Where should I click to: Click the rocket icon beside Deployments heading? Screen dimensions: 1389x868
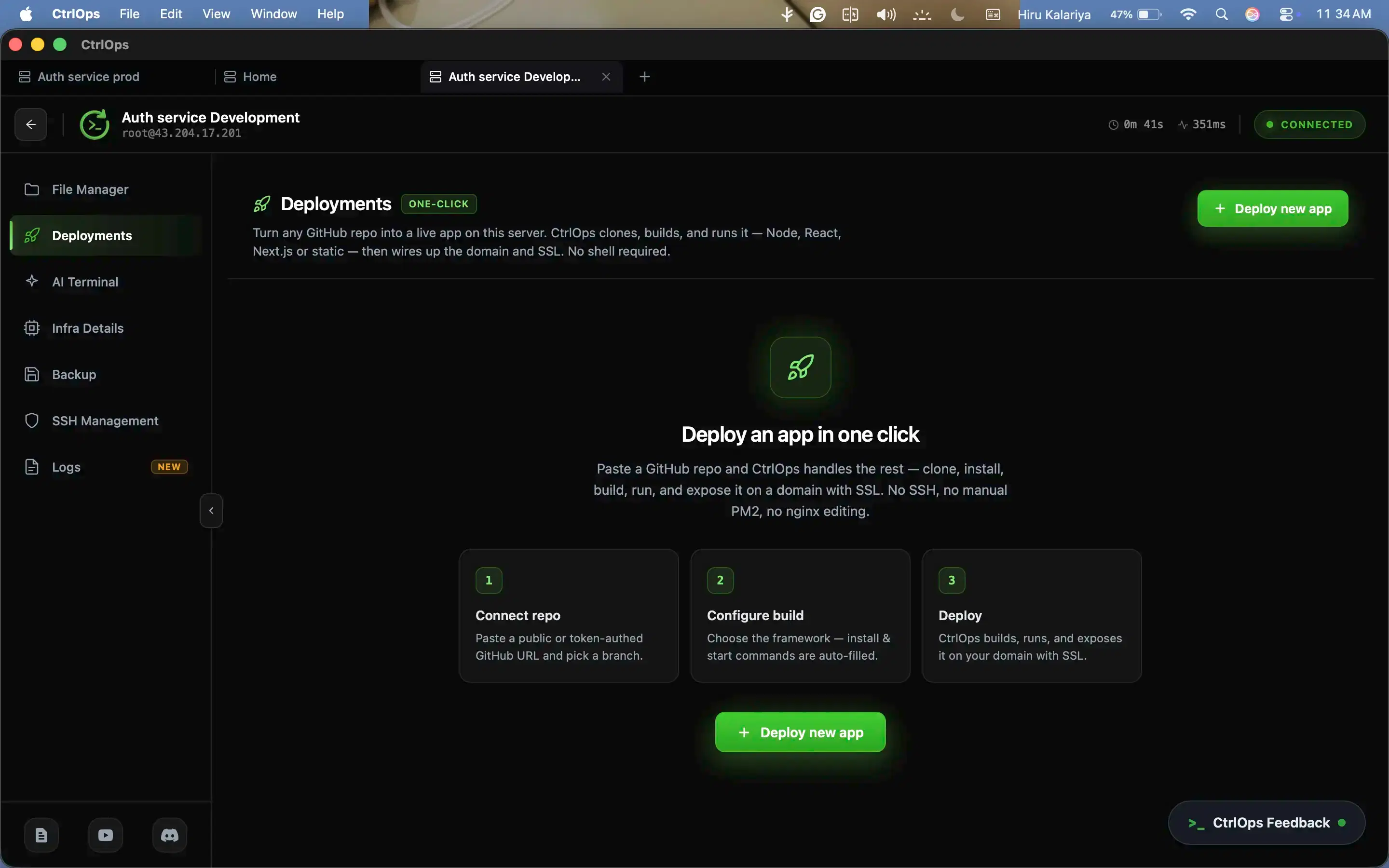[x=262, y=204]
